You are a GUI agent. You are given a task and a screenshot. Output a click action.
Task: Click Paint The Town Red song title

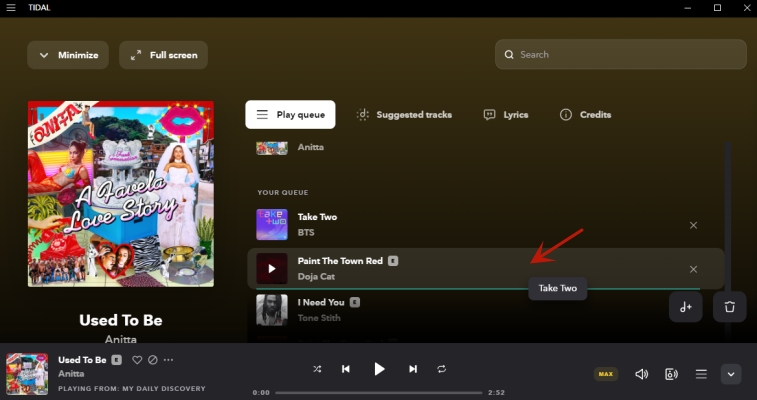click(340, 261)
